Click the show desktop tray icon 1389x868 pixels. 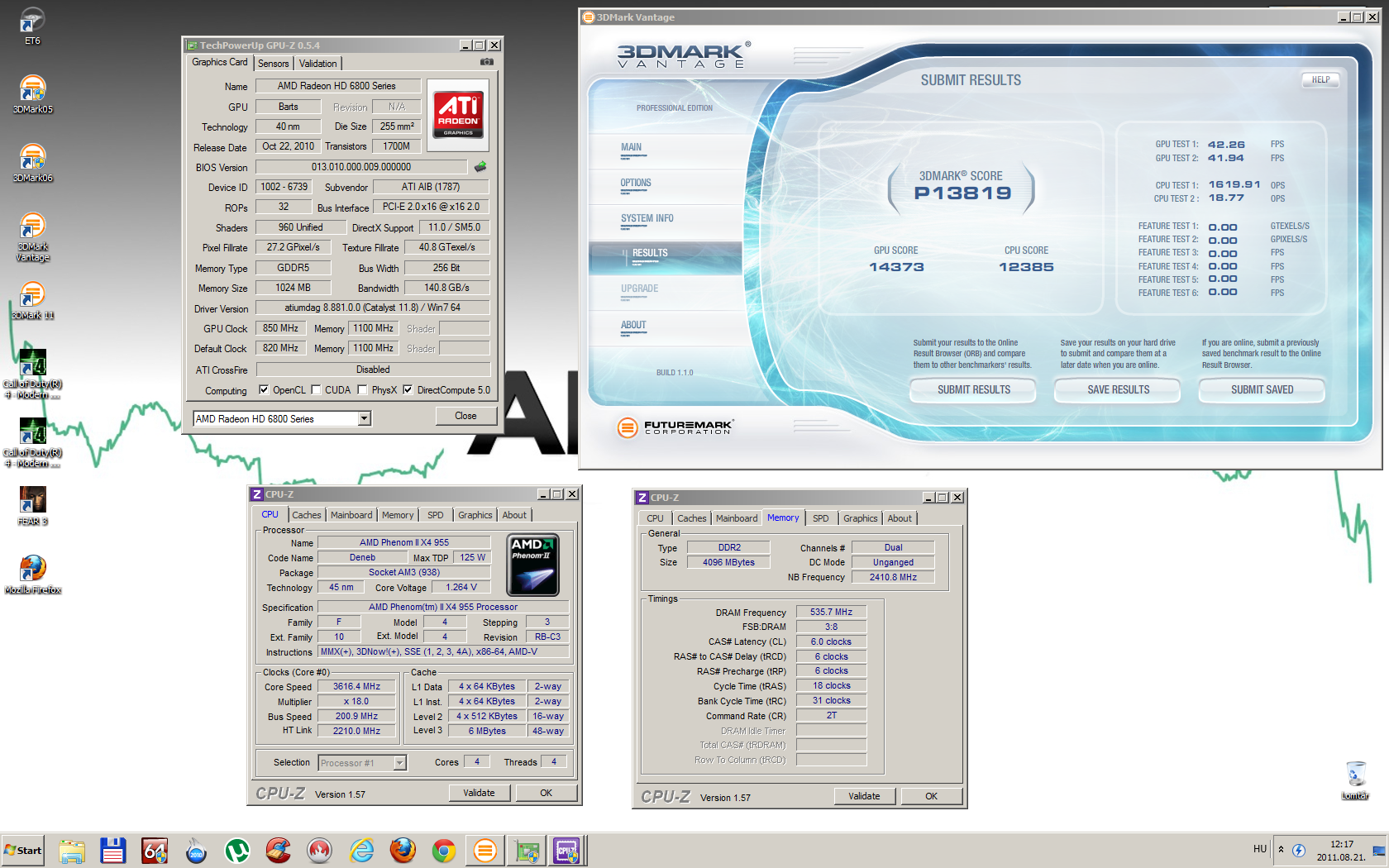point(1378,851)
